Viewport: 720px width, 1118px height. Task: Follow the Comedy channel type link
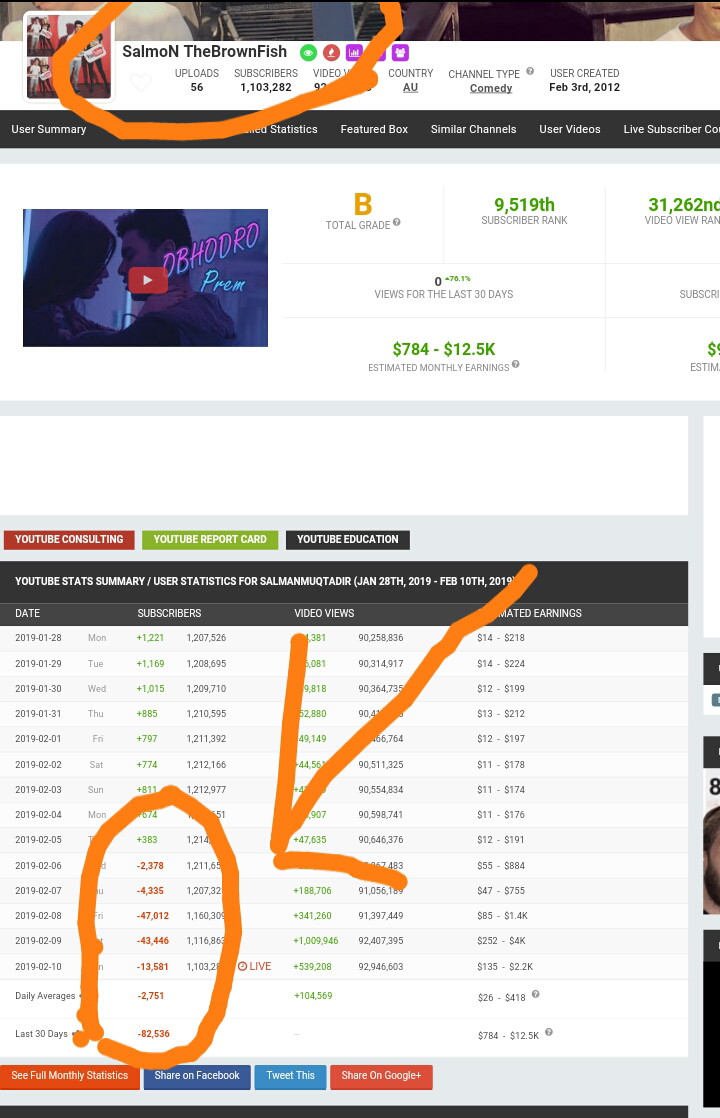click(491, 88)
